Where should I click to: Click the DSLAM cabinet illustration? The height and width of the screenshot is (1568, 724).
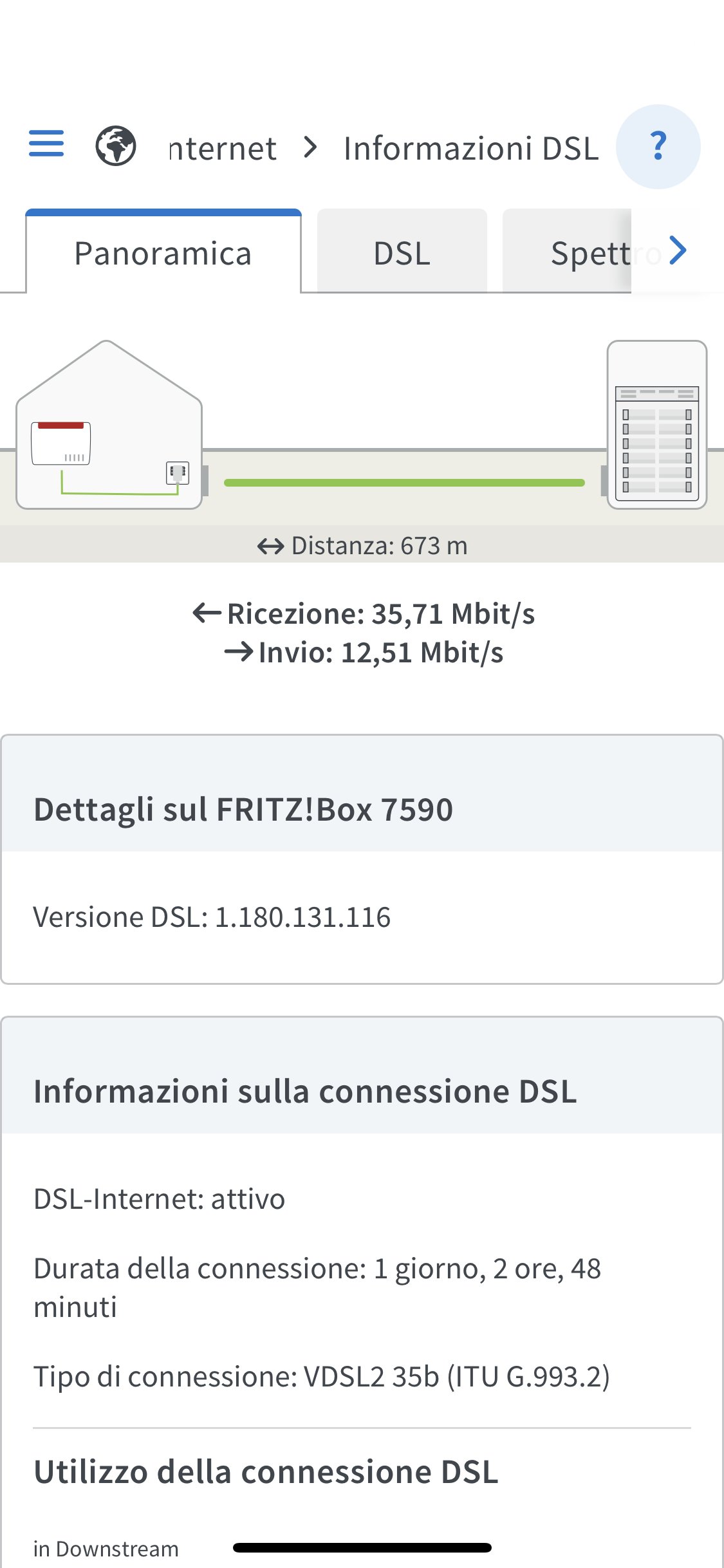pos(657,425)
